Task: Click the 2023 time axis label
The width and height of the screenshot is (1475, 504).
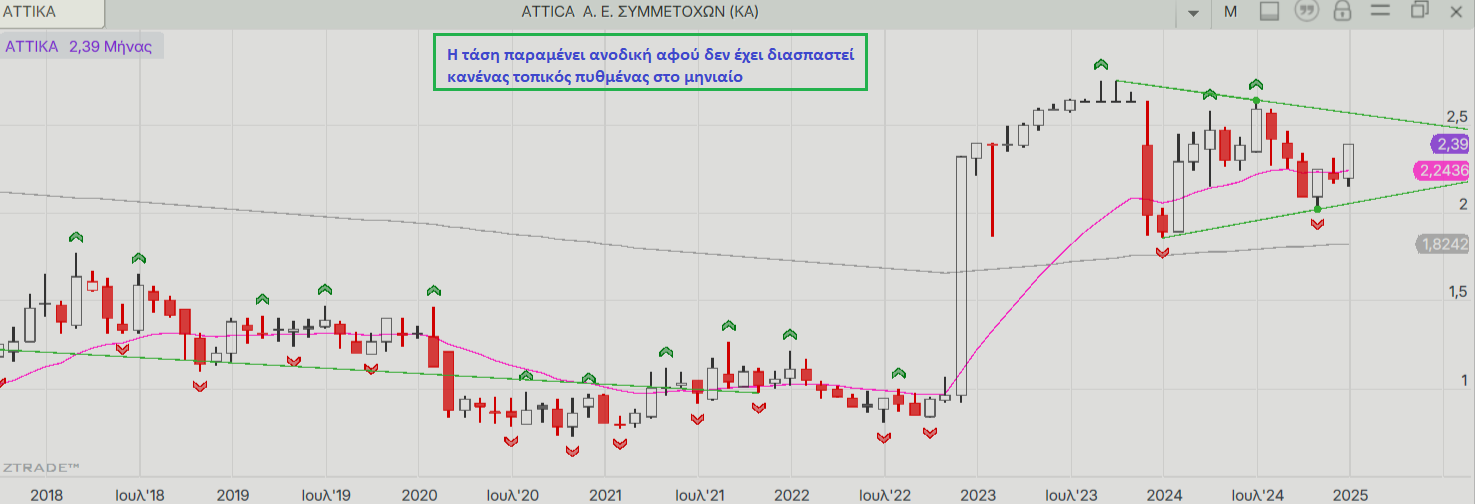Action: (978, 495)
